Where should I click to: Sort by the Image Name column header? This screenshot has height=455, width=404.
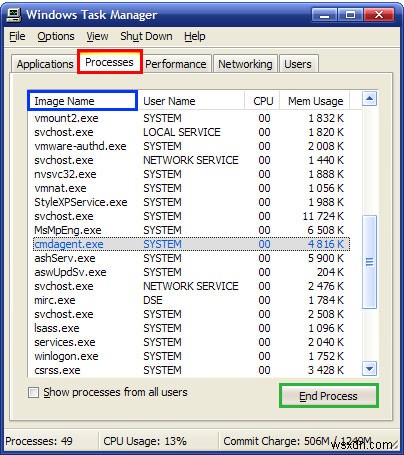coord(82,101)
